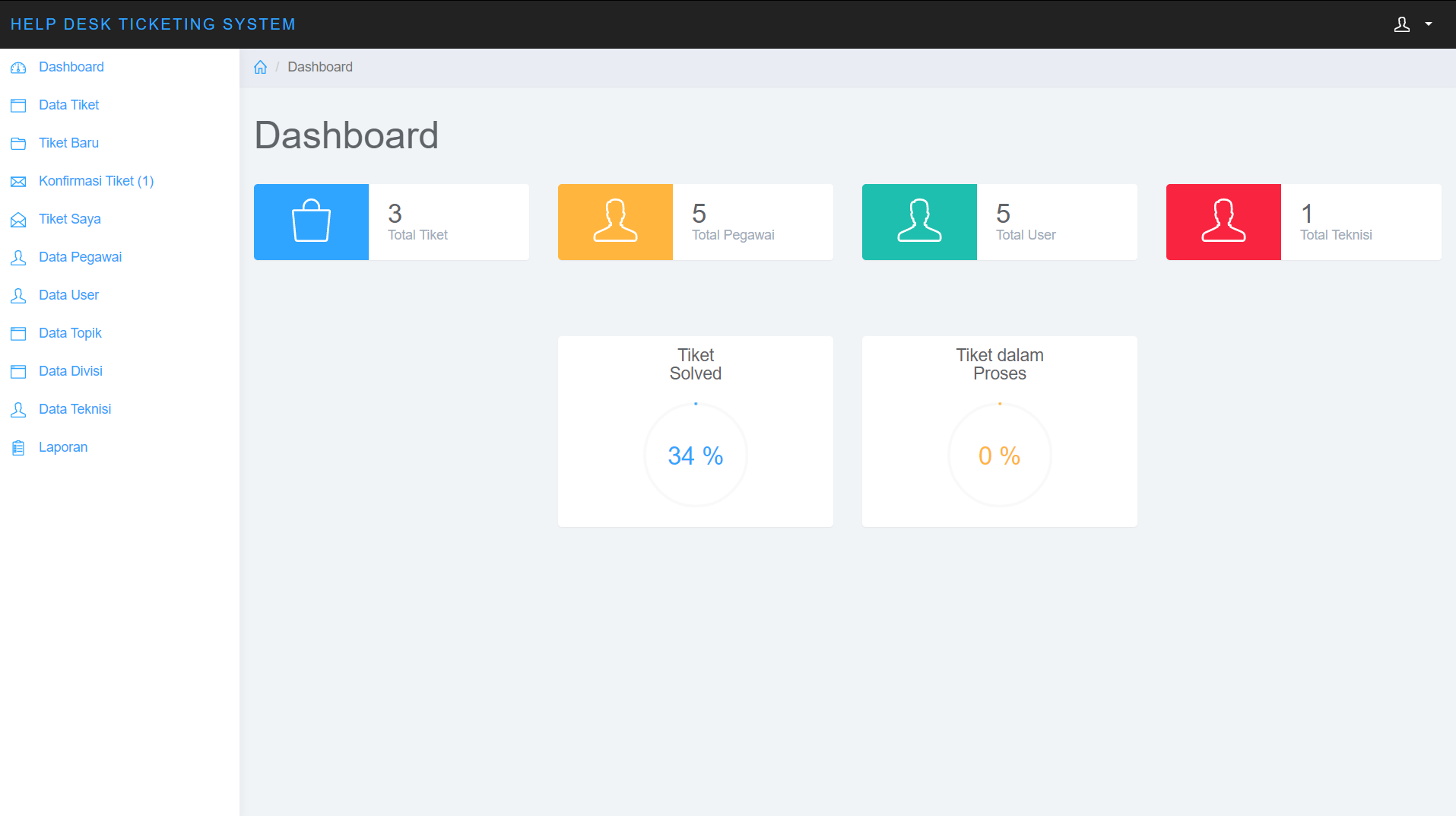Click the Laporan clipboard icon in sidebar

pyautogui.click(x=18, y=448)
